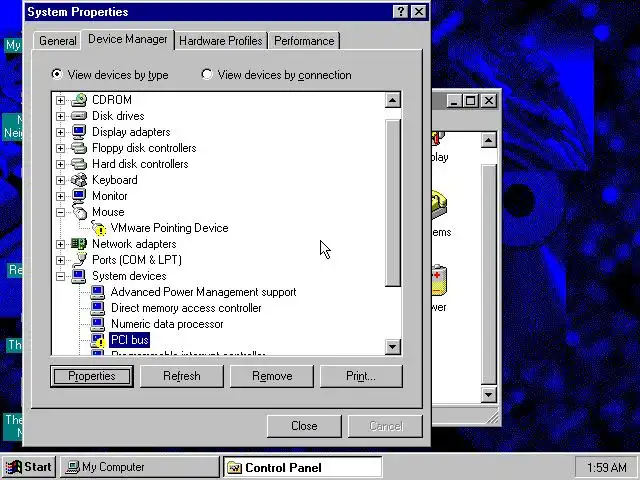Expand the Keyboard category

click(x=60, y=180)
